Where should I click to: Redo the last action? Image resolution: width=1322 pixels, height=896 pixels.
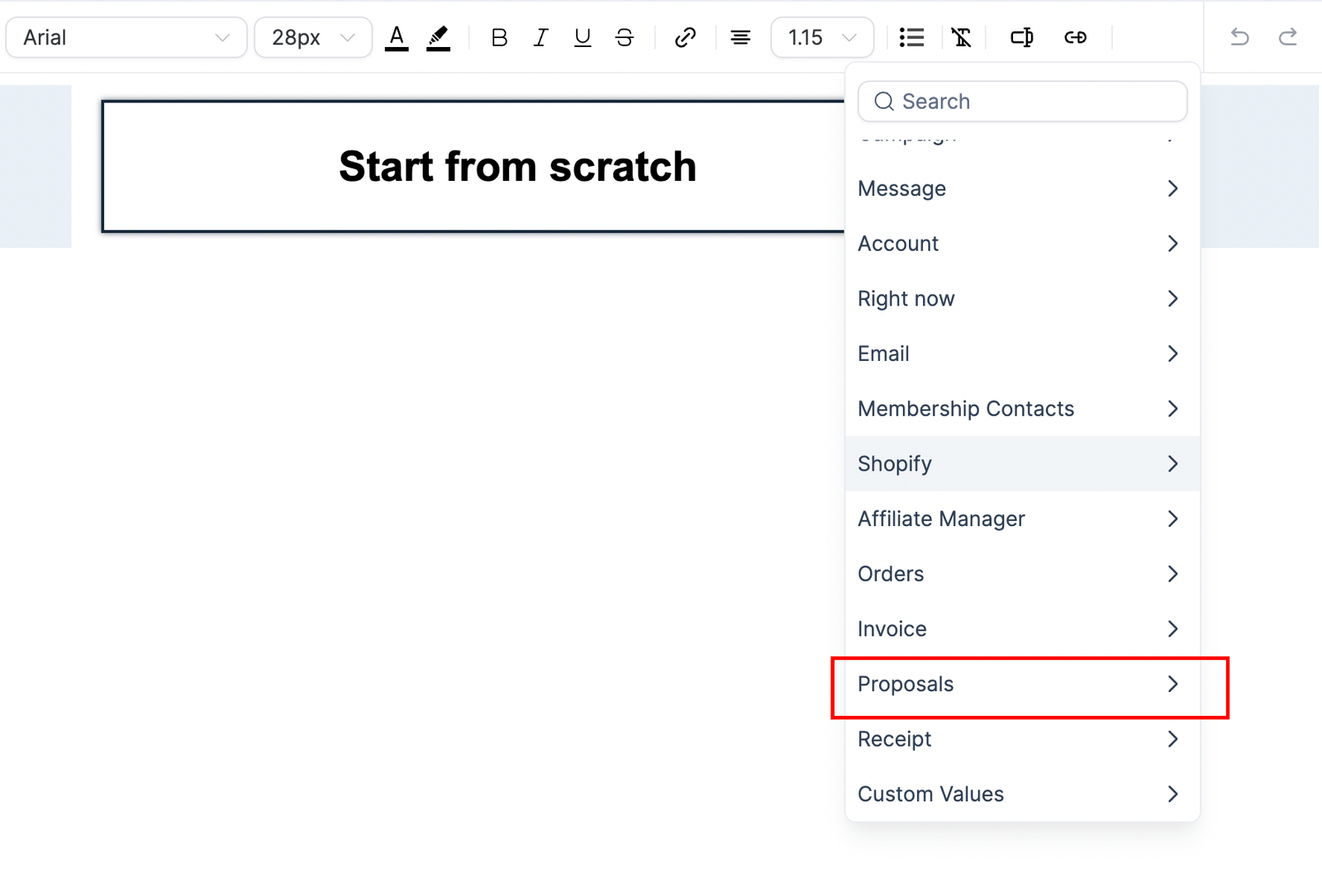pyautogui.click(x=1287, y=37)
